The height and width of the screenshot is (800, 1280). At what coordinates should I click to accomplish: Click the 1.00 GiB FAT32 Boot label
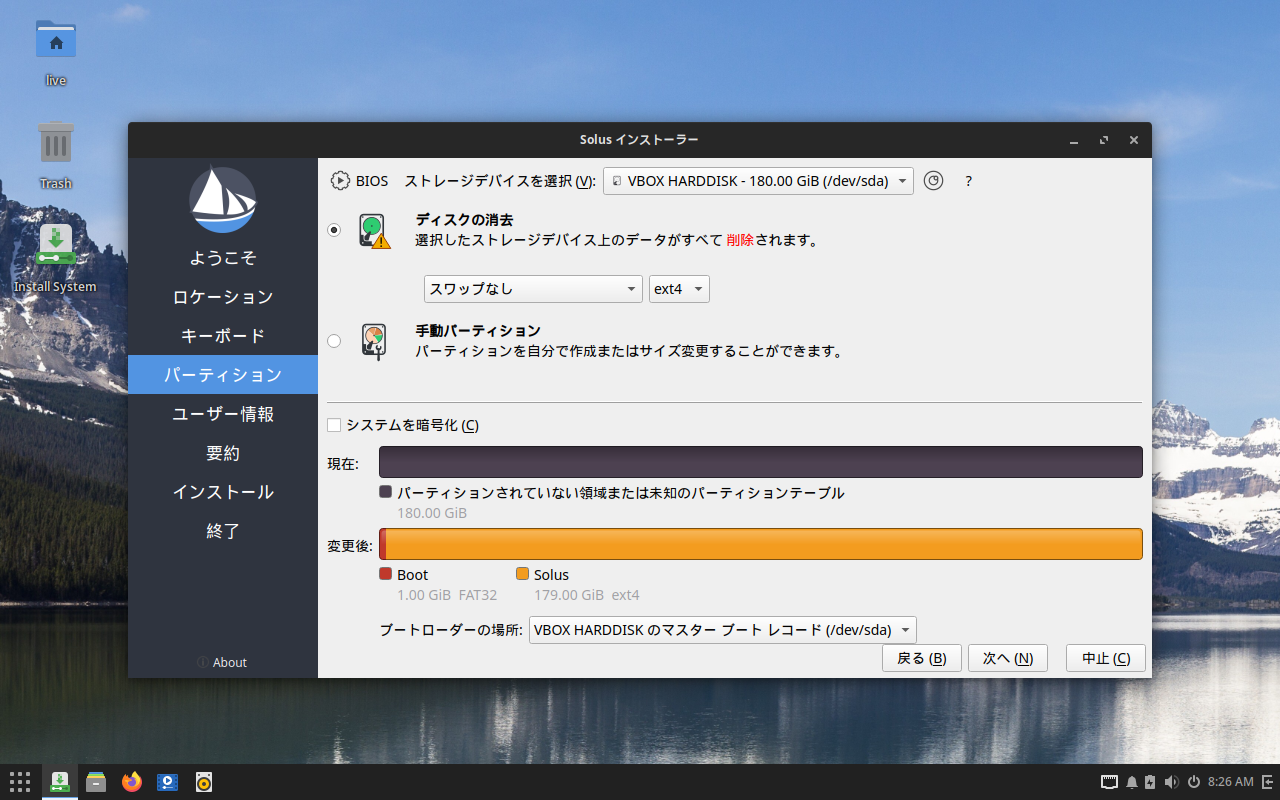pyautogui.click(x=447, y=595)
